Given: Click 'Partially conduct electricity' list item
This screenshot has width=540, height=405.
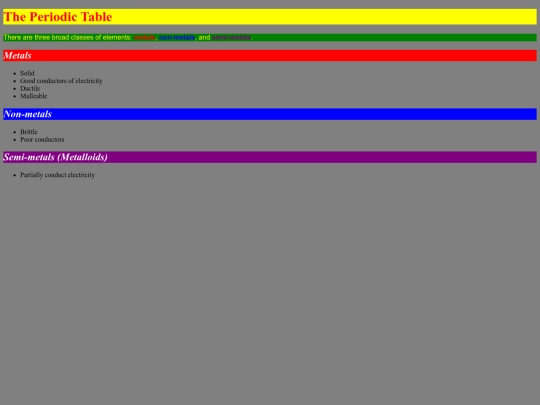Looking at the screenshot, I should click(x=58, y=175).
